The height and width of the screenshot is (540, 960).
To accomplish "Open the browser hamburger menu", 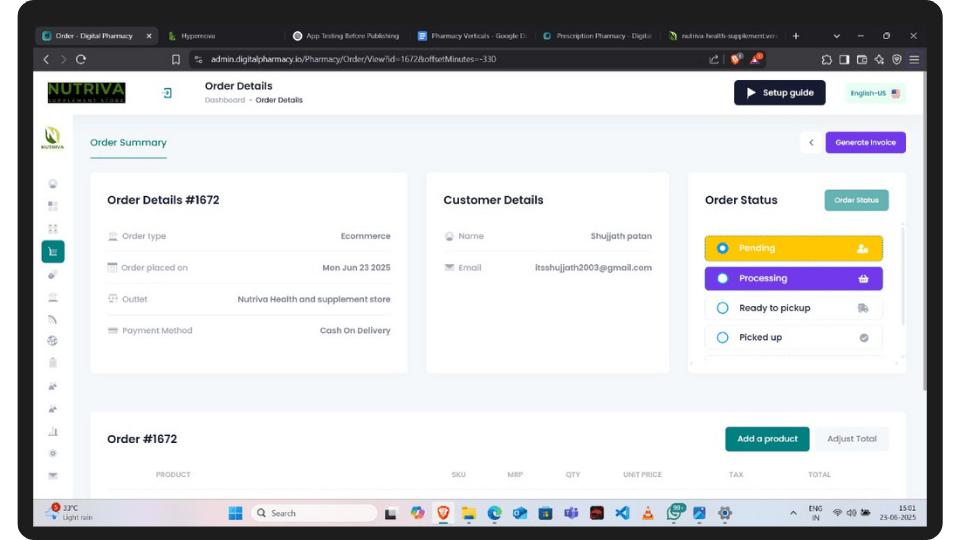I will [914, 59].
